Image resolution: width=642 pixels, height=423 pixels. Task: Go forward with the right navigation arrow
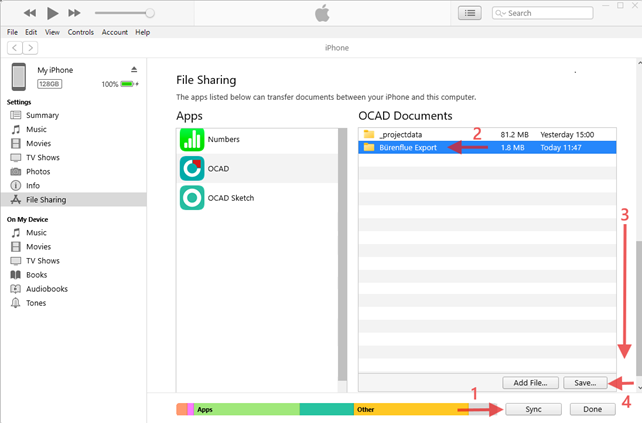point(30,48)
